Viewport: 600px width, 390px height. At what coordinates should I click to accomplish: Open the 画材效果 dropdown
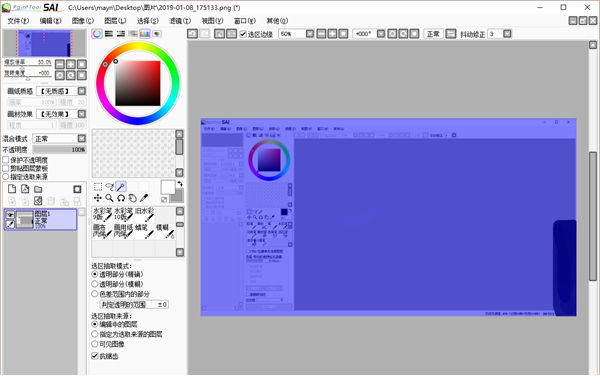coord(82,114)
